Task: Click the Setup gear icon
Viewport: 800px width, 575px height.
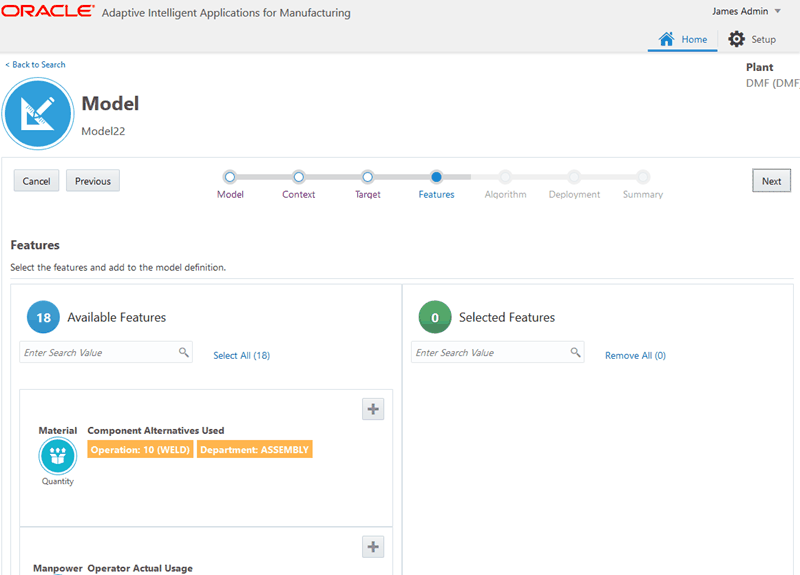Action: click(x=737, y=39)
